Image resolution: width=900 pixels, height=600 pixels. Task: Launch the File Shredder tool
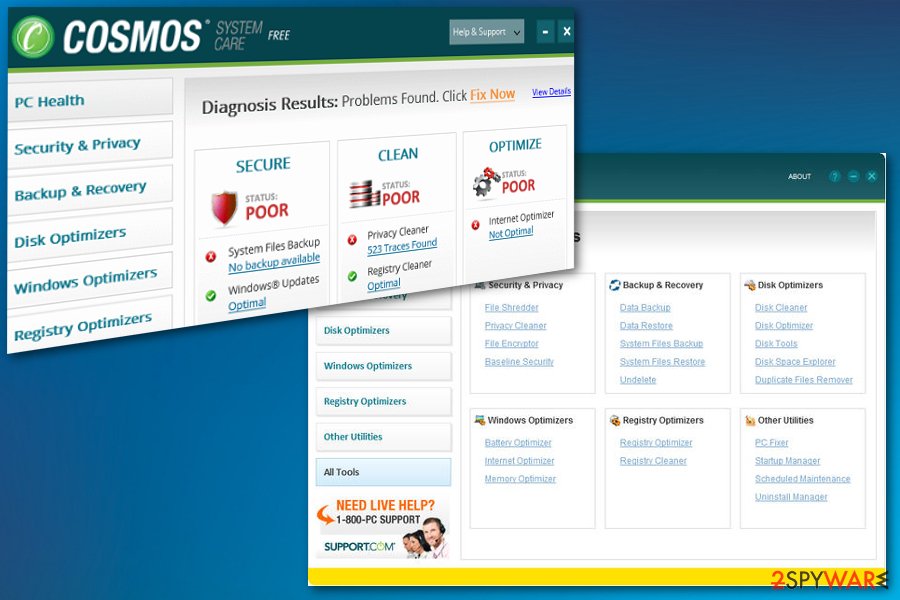tap(511, 308)
